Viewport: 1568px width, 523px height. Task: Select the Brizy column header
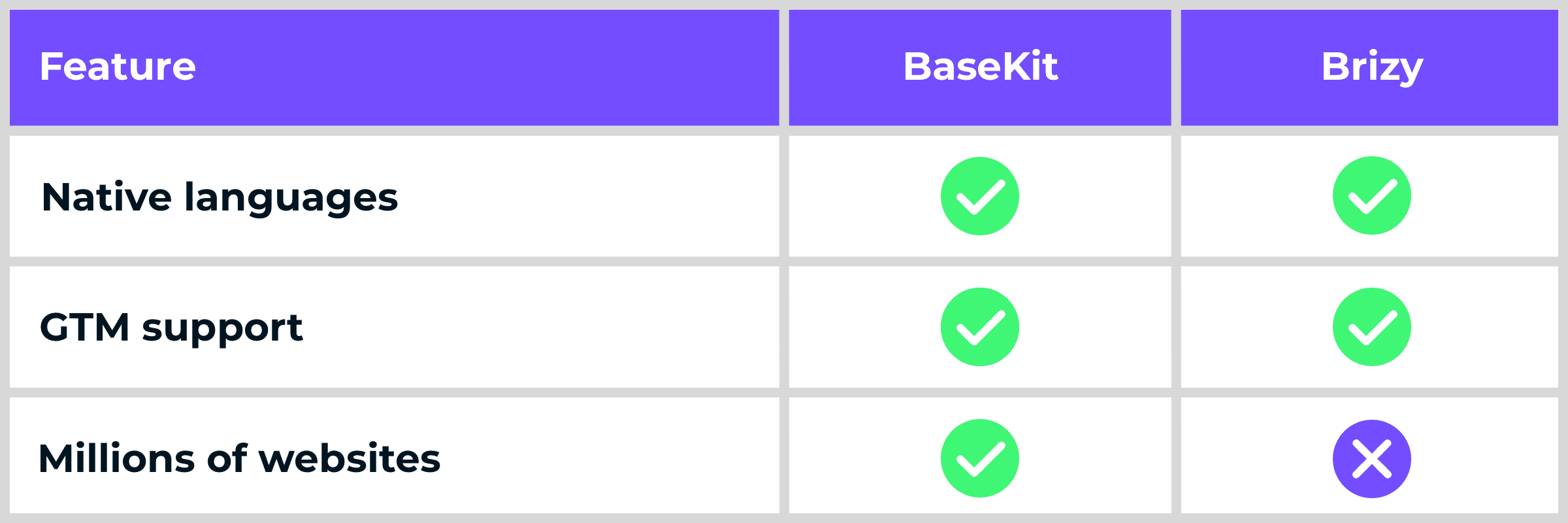click(x=1371, y=67)
